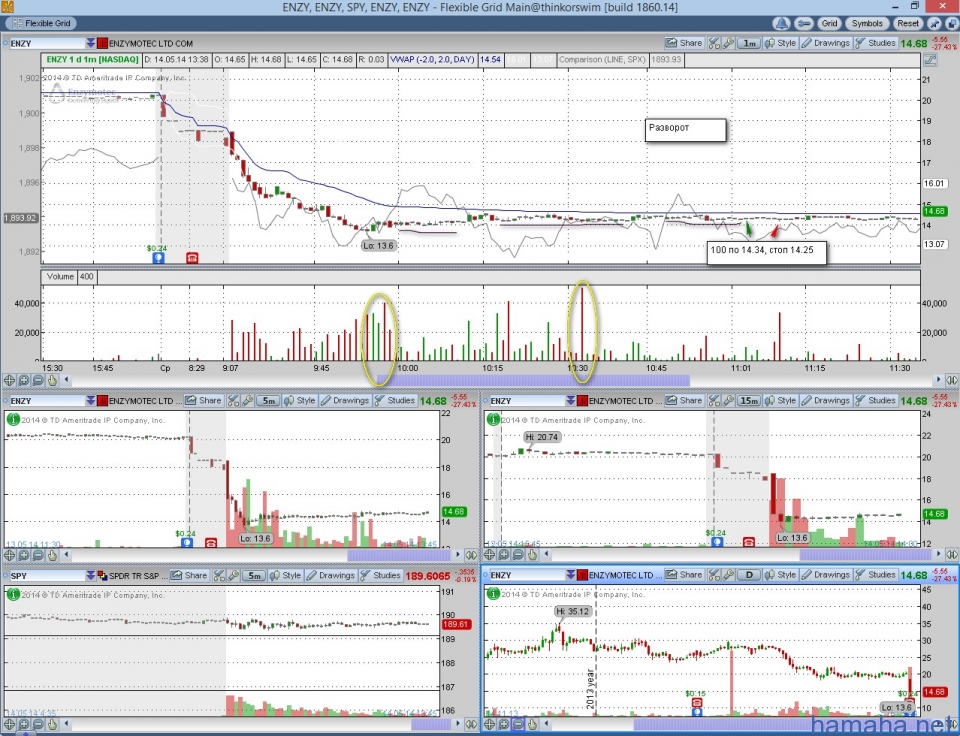Click the green info icon on the 15m chart
The image size is (960, 736).
pos(493,420)
